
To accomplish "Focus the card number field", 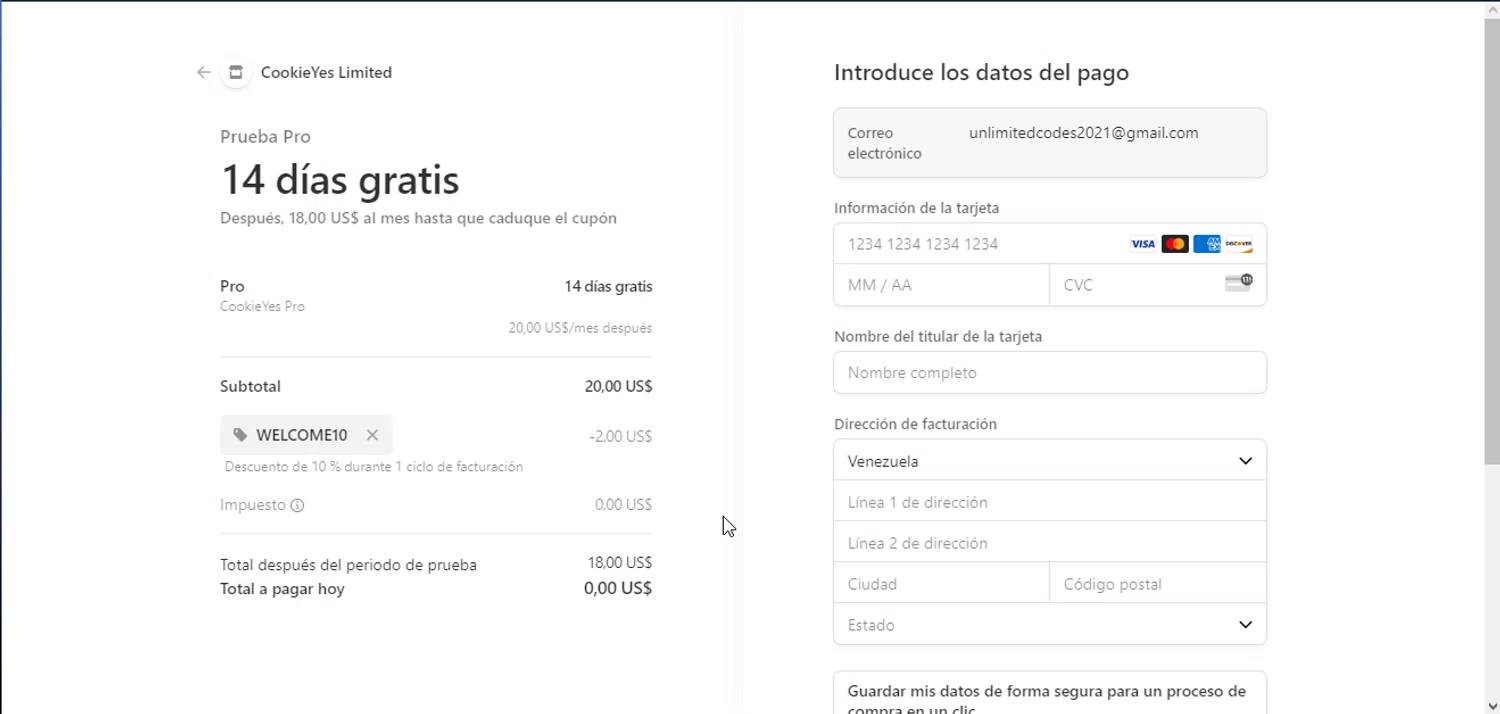I will [1050, 244].
